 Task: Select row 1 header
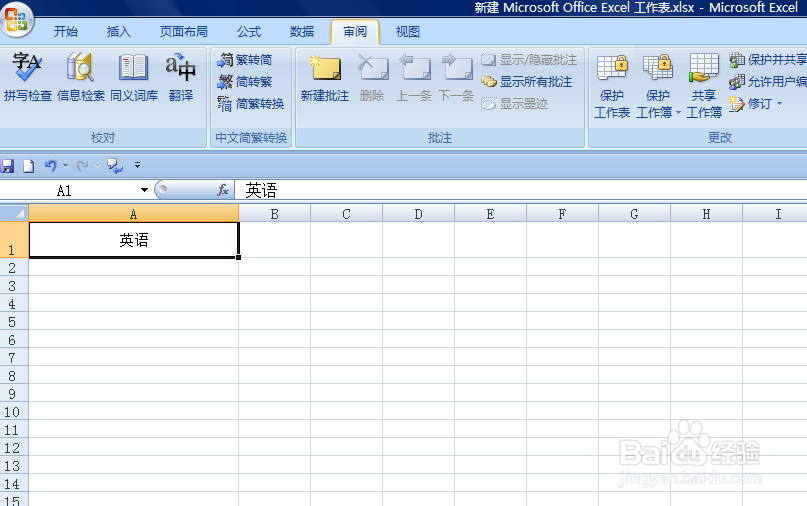pos(14,240)
